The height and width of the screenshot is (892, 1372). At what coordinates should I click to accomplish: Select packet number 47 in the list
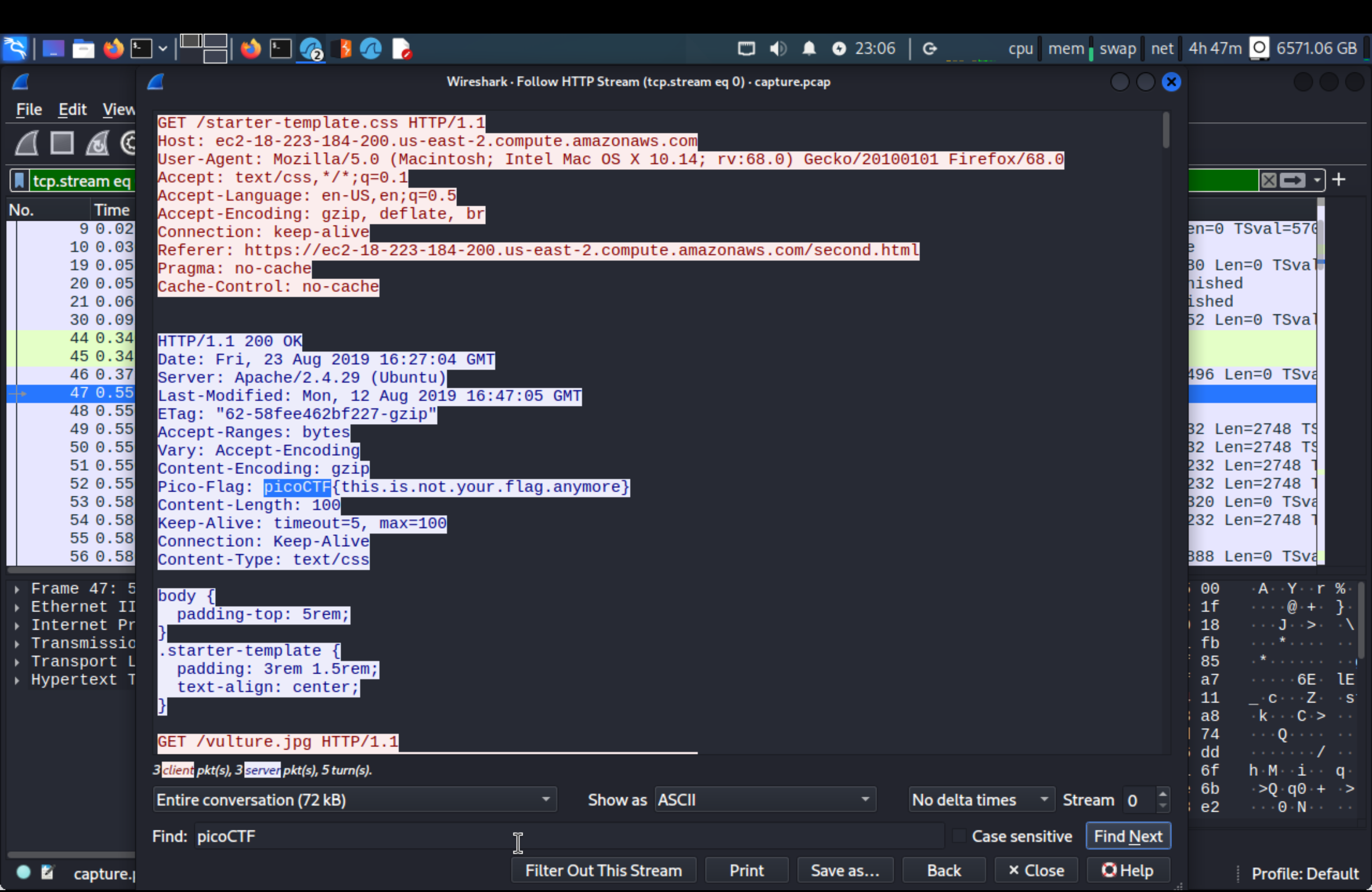[x=71, y=392]
